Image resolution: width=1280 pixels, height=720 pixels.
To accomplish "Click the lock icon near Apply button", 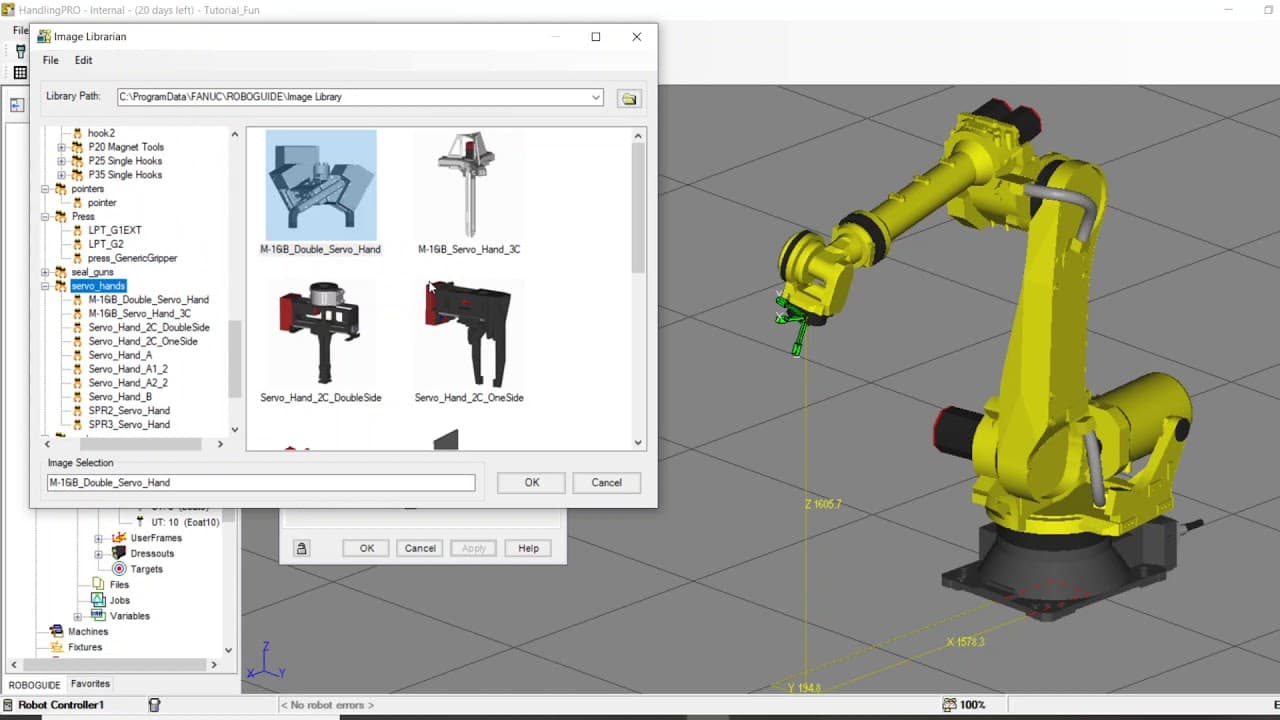I will [x=303, y=548].
